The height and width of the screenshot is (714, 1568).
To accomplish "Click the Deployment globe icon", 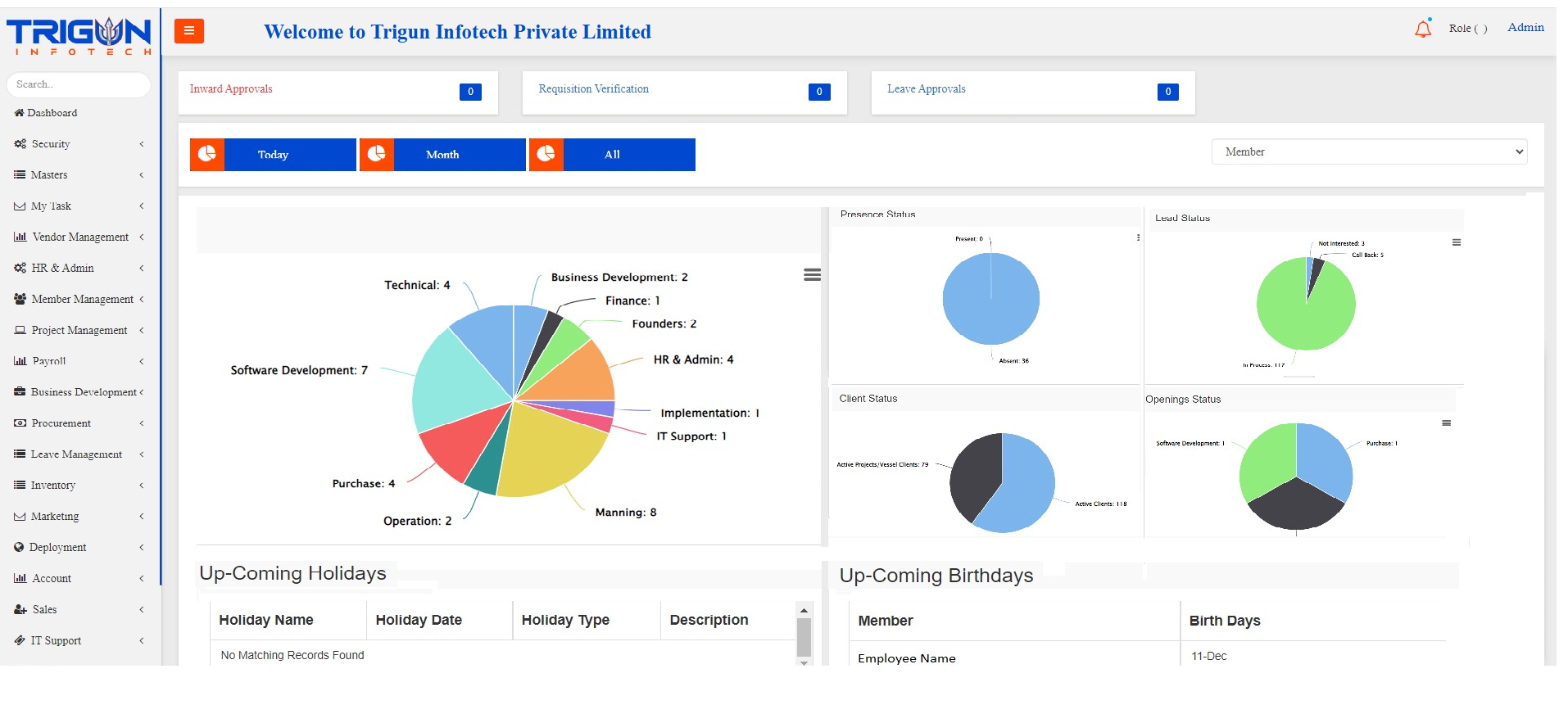I will [19, 547].
